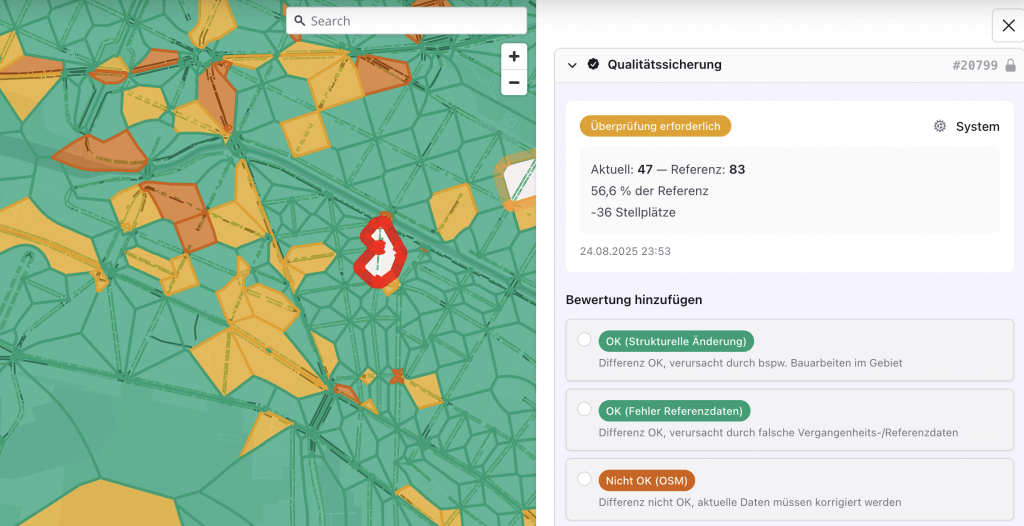
Task: Select the red outlined area on the map
Action: (381, 250)
